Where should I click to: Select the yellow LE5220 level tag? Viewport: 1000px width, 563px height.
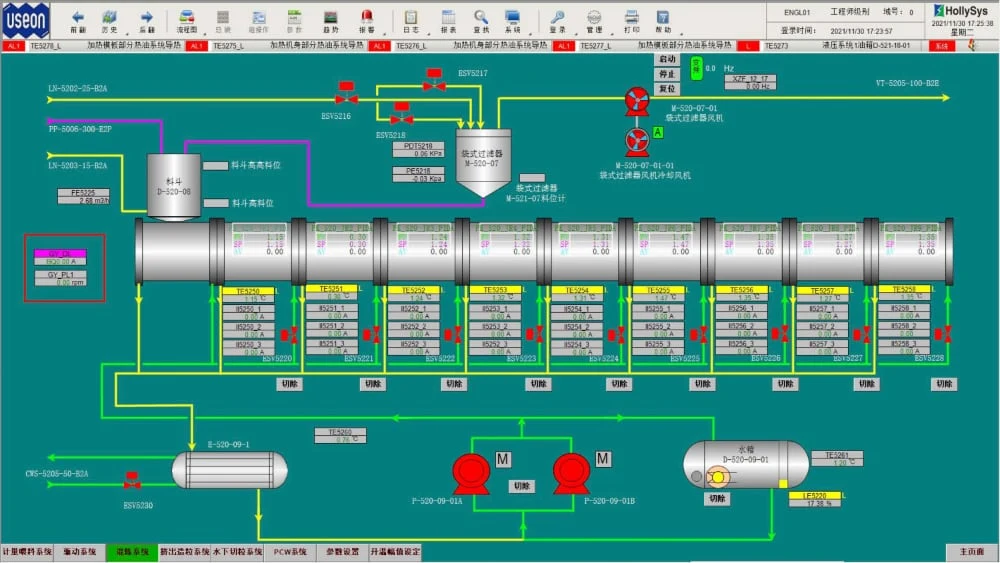tap(815, 495)
